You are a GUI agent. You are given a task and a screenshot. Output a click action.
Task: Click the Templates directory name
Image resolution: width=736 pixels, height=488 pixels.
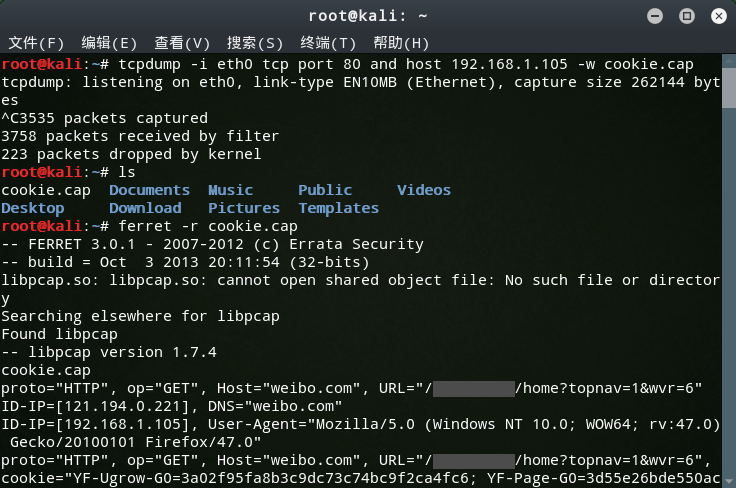[x=338, y=208]
